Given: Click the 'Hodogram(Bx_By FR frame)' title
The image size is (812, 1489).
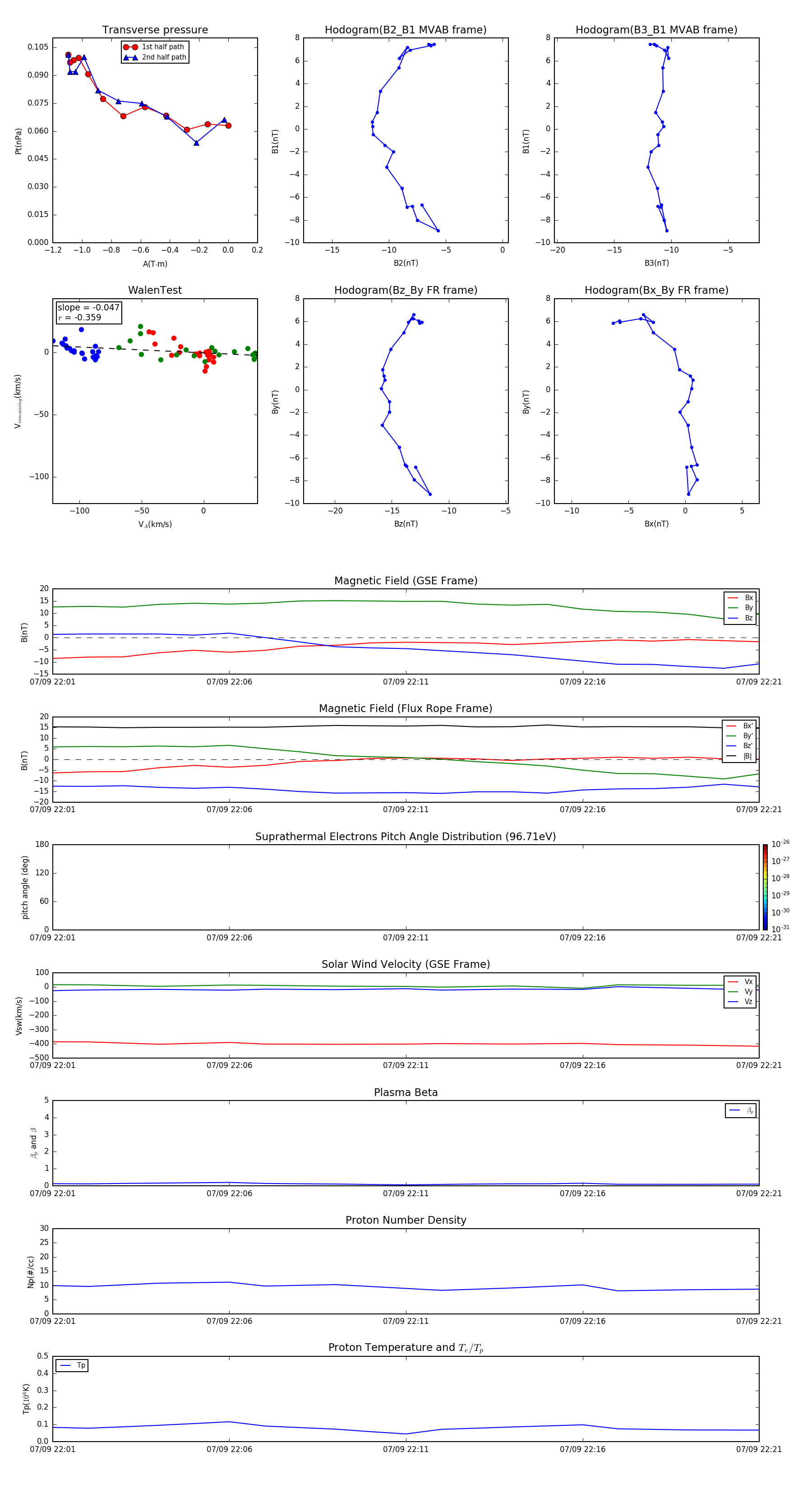Looking at the screenshot, I should (x=656, y=290).
